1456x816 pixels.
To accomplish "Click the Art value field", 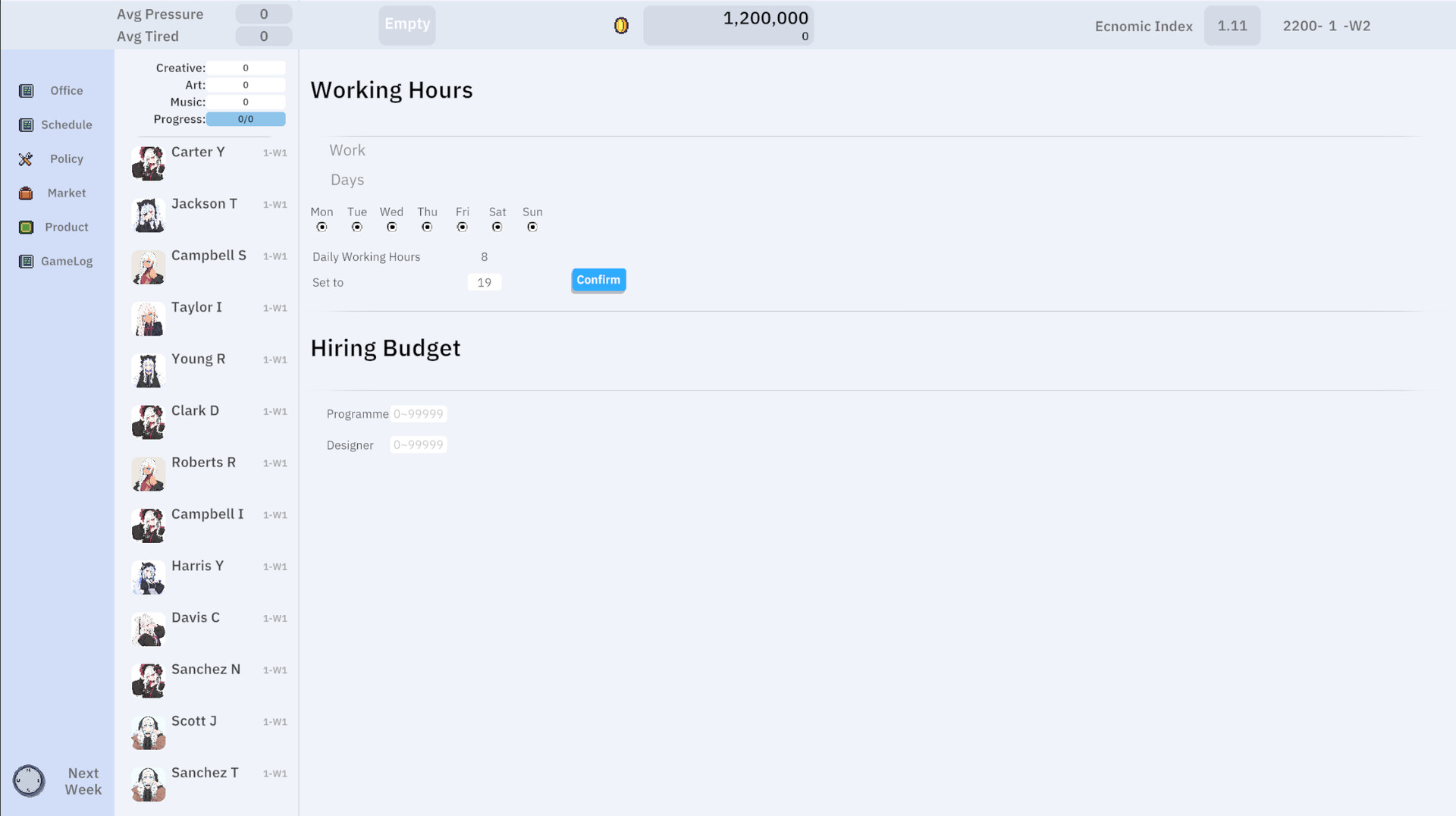I will [246, 85].
